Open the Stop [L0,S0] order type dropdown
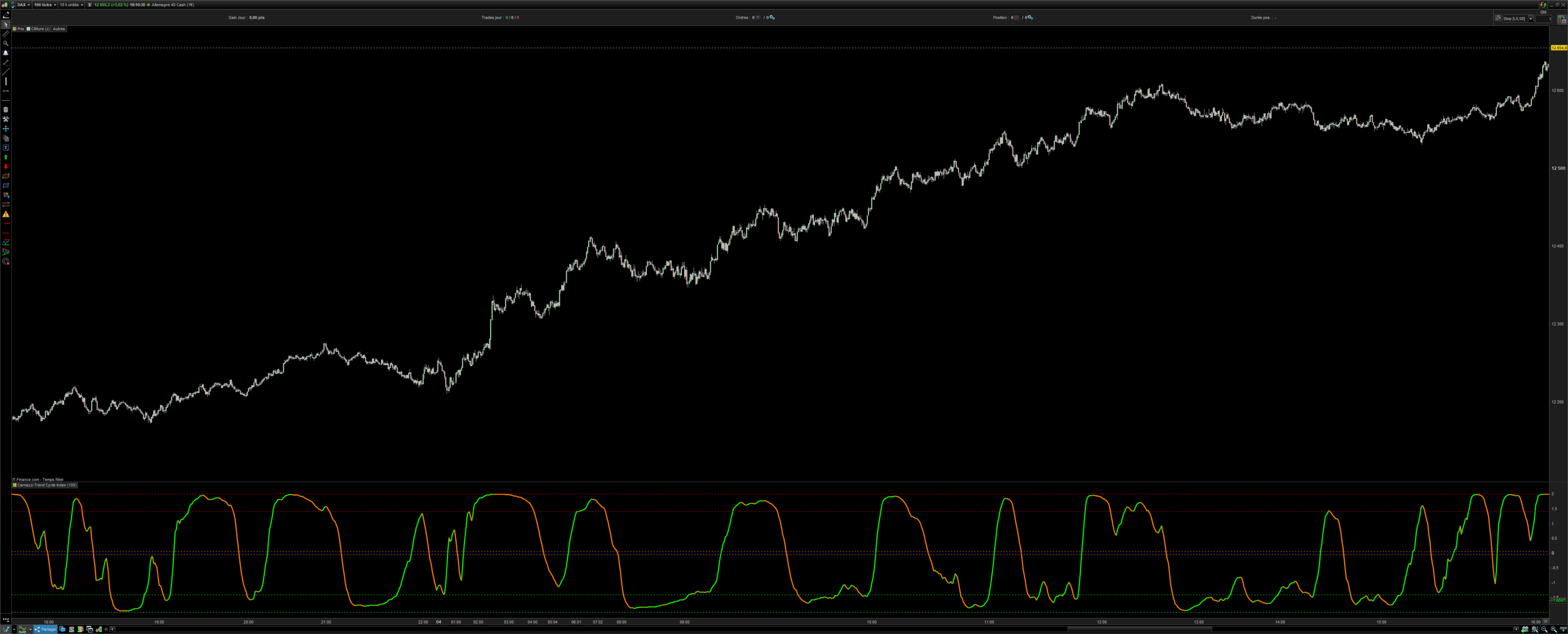 1518,19
